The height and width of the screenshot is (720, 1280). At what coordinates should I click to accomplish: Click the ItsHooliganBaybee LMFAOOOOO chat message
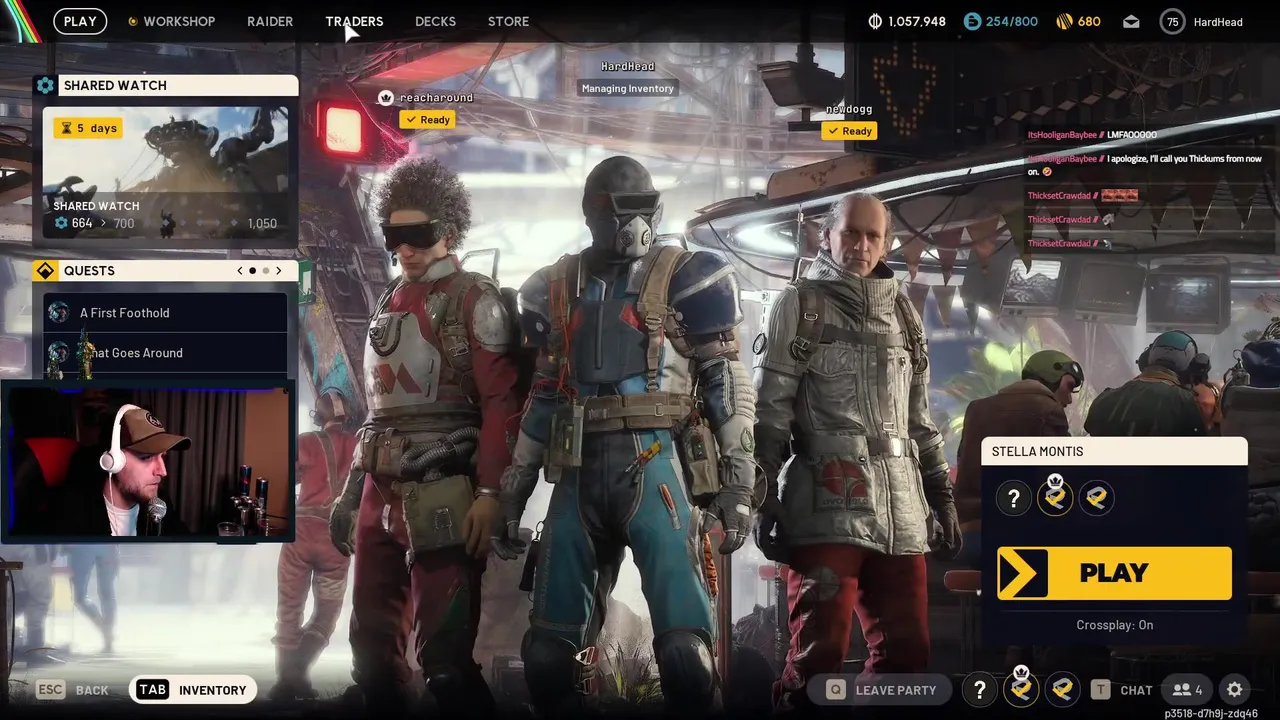pyautogui.click(x=1092, y=134)
